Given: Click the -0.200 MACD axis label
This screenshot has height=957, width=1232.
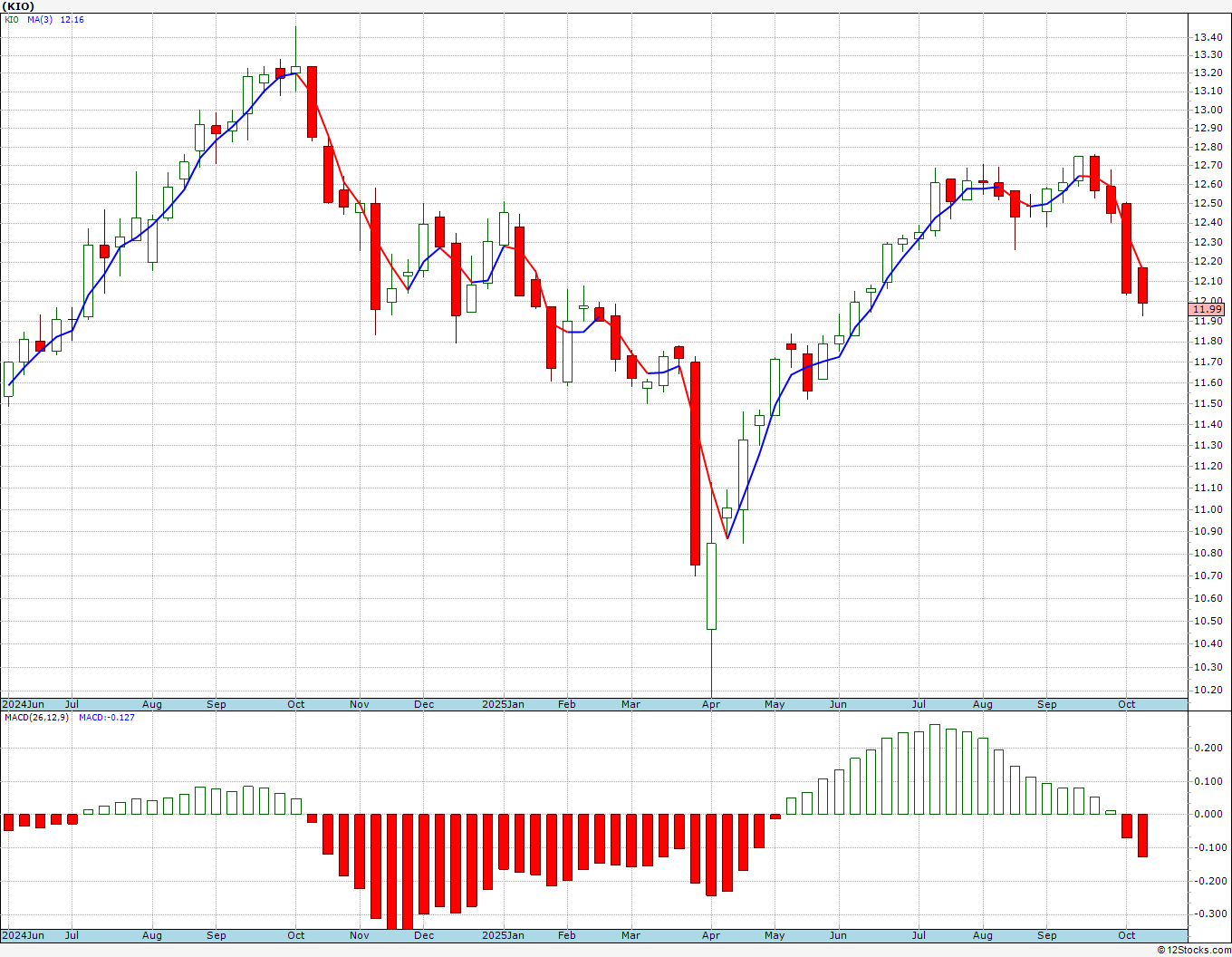Looking at the screenshot, I should (1209, 881).
